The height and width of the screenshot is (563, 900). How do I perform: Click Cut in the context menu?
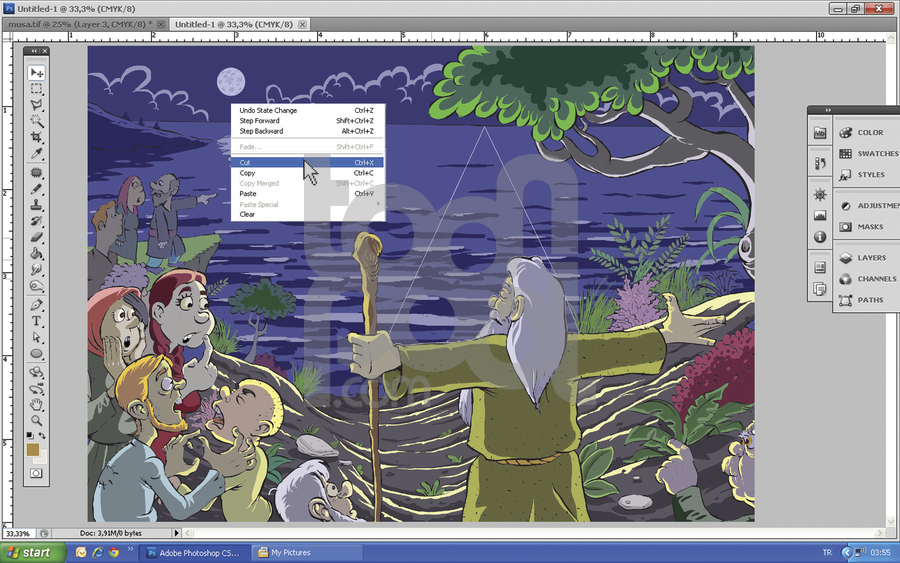(308, 162)
